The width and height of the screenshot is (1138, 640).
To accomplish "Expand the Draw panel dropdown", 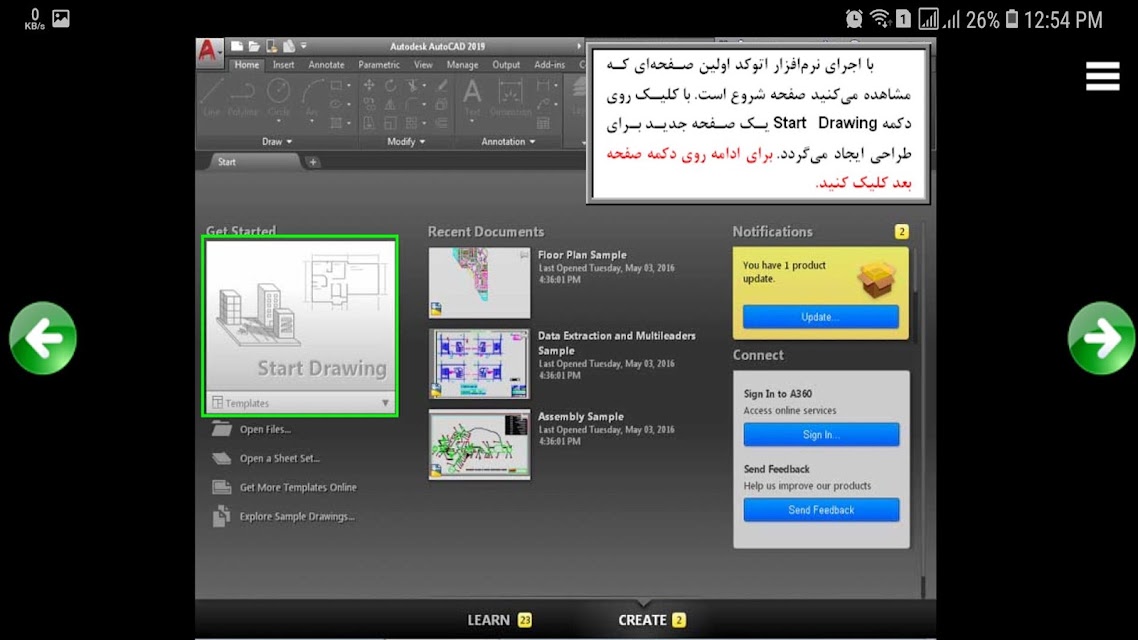I will (x=277, y=141).
